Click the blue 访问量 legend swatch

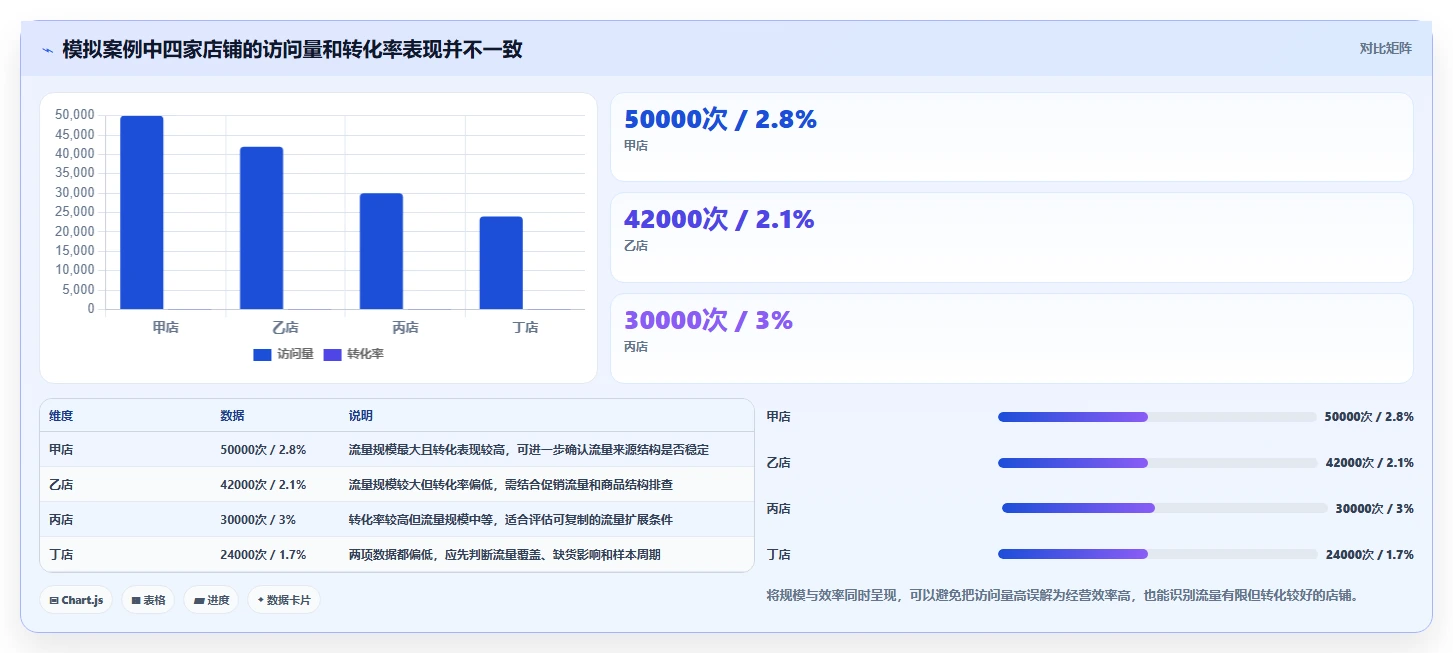[262, 354]
